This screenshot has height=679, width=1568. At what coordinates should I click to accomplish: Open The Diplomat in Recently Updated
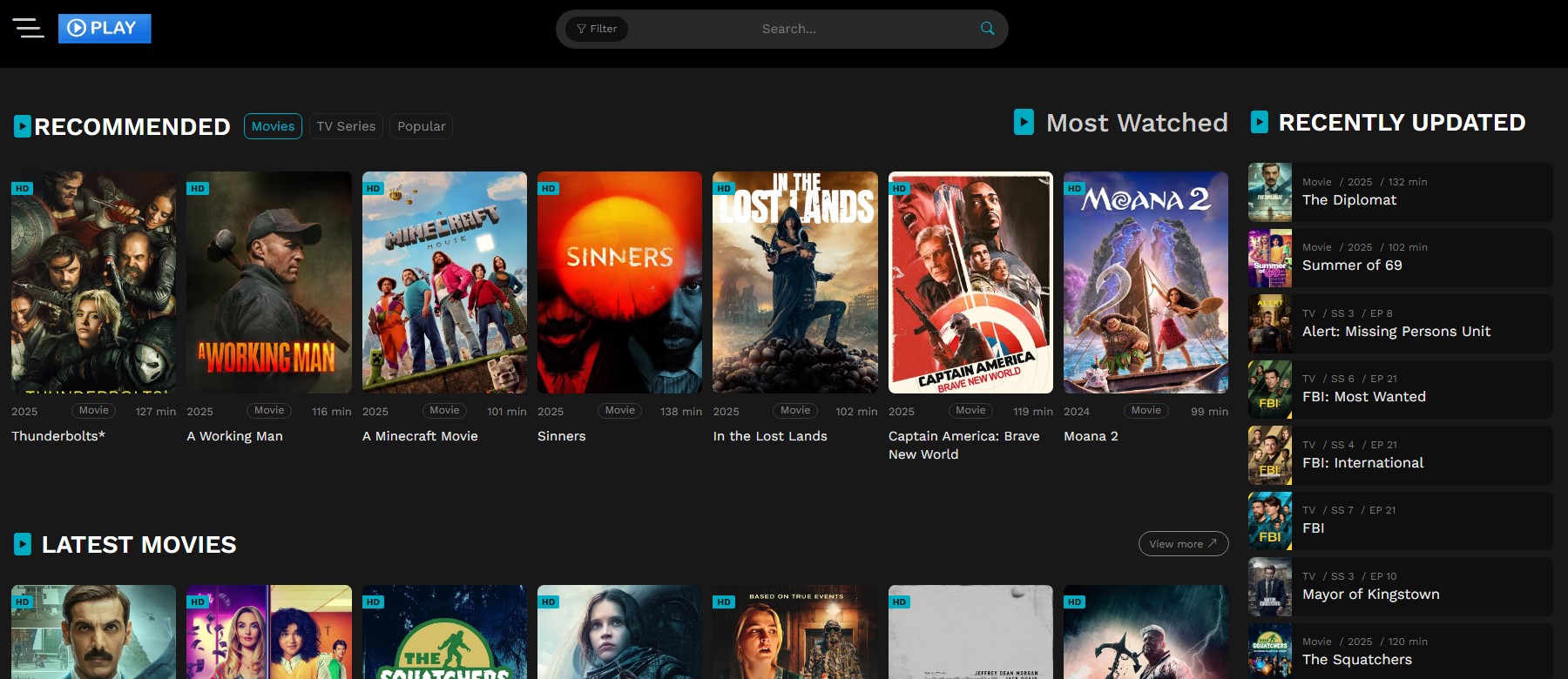pos(1400,192)
